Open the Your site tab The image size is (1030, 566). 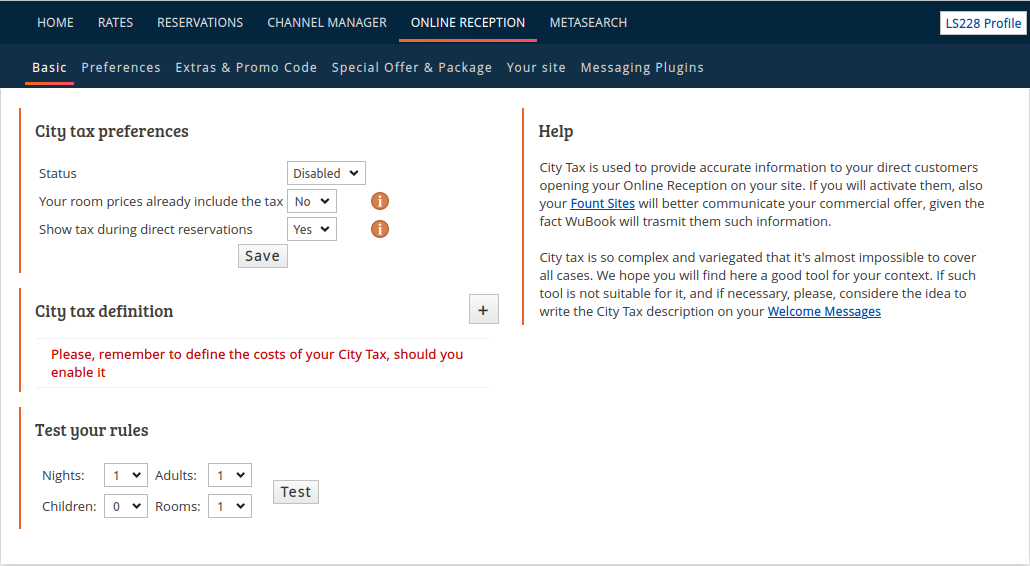pyautogui.click(x=536, y=68)
